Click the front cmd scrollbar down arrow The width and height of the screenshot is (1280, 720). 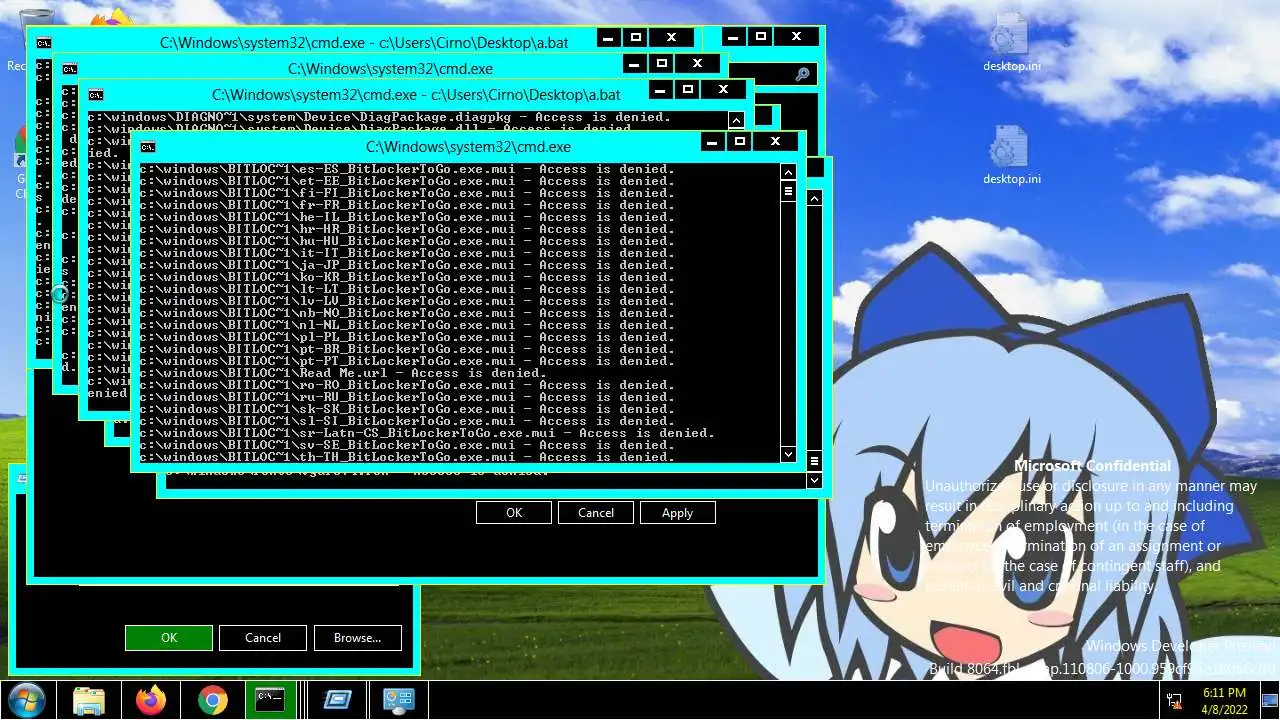pyautogui.click(x=788, y=454)
